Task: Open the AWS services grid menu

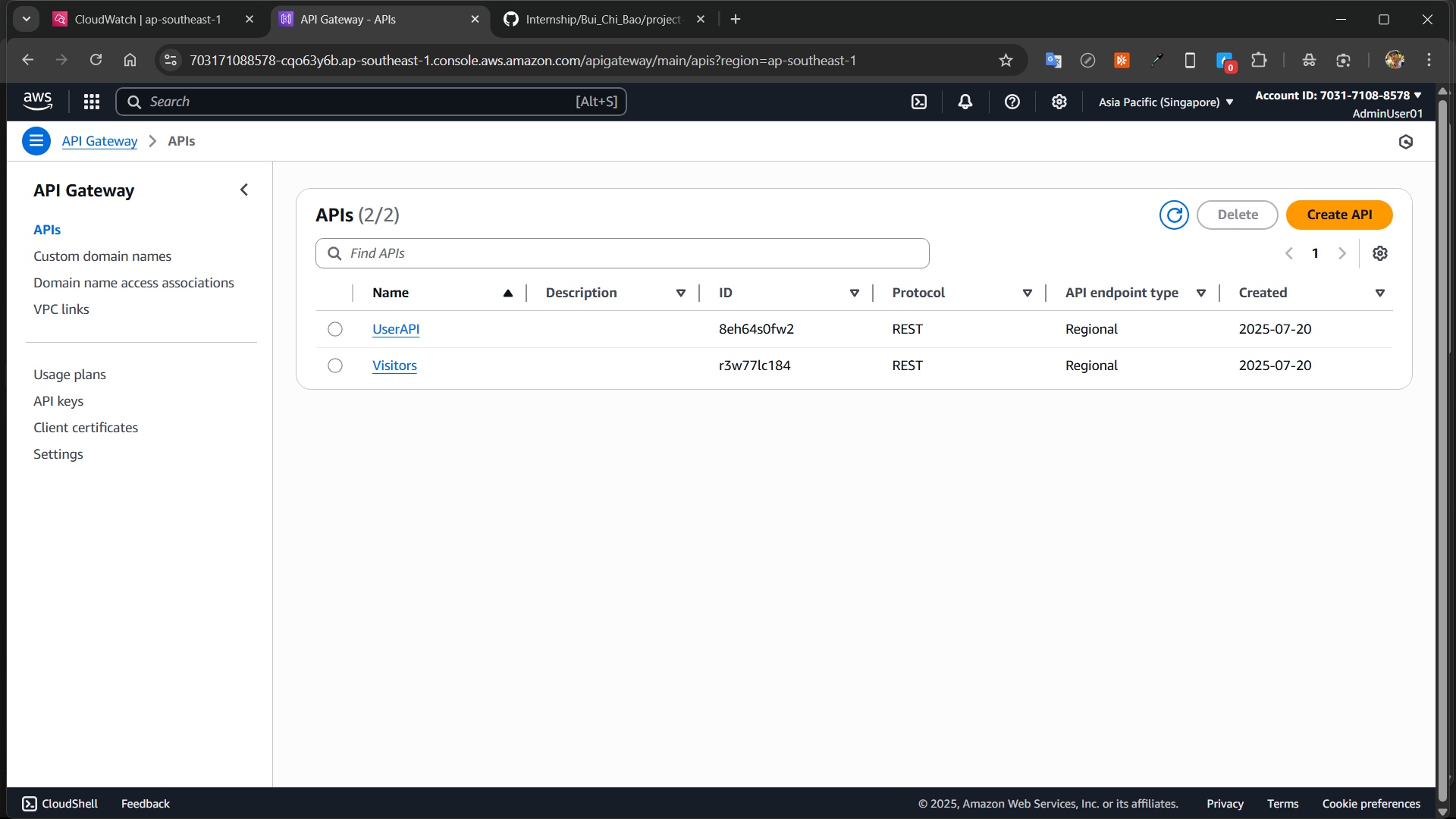Action: (92, 102)
